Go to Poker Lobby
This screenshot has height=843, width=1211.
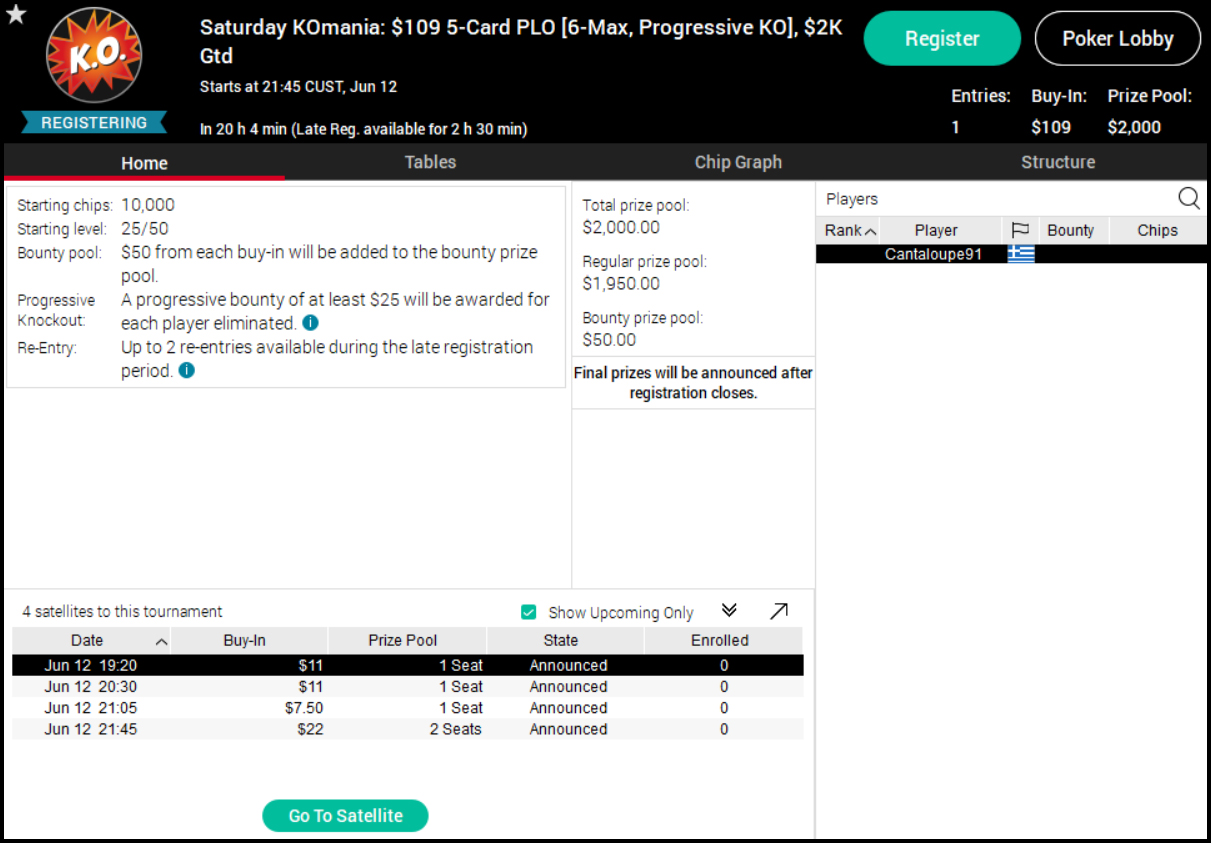(1117, 39)
